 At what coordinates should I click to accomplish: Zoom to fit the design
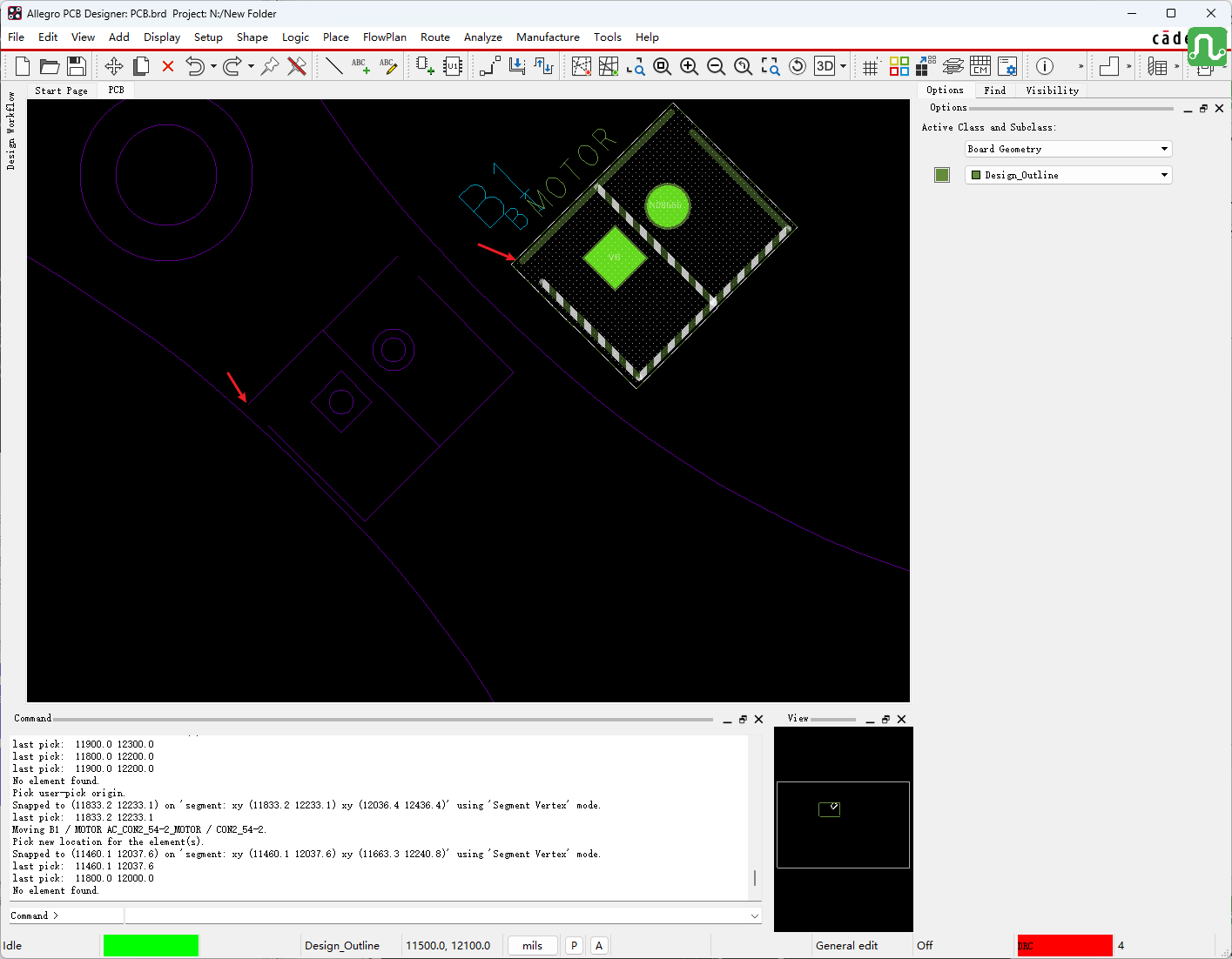[x=662, y=66]
